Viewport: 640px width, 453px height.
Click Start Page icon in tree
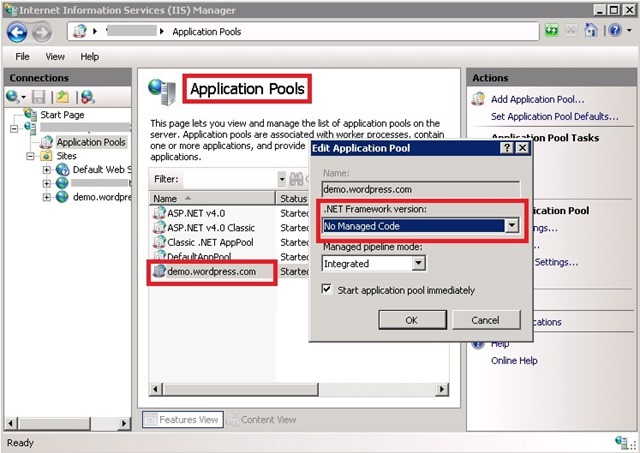(30, 114)
